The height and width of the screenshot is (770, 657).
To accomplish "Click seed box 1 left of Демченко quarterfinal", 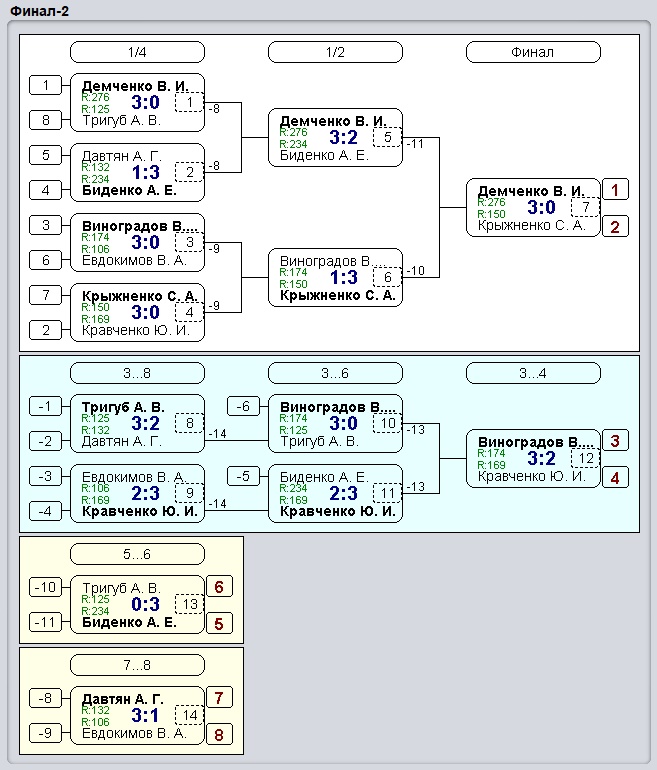I will tap(46, 85).
